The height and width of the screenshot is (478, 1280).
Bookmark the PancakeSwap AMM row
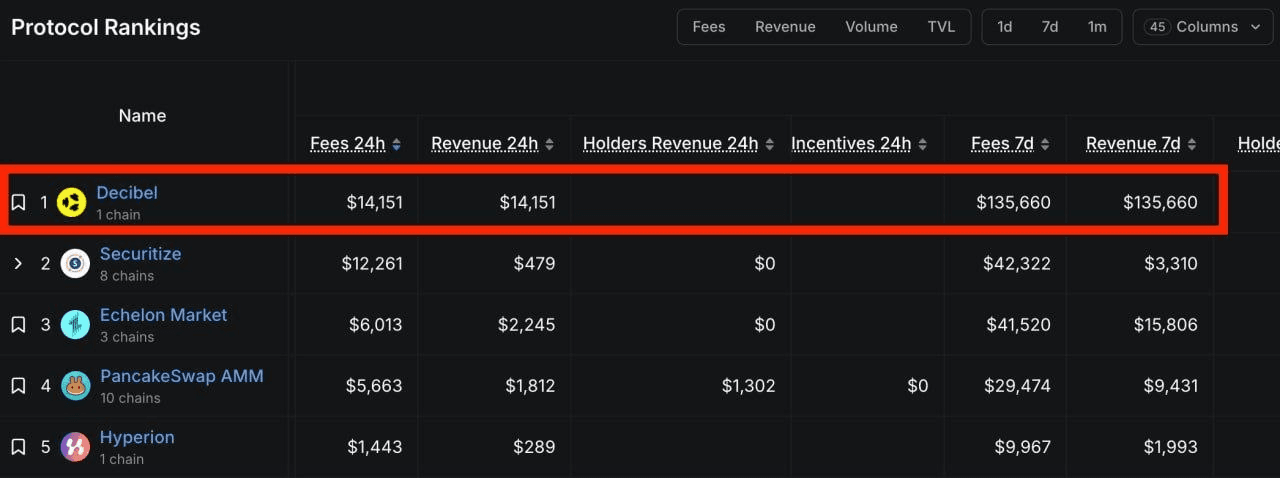point(18,386)
